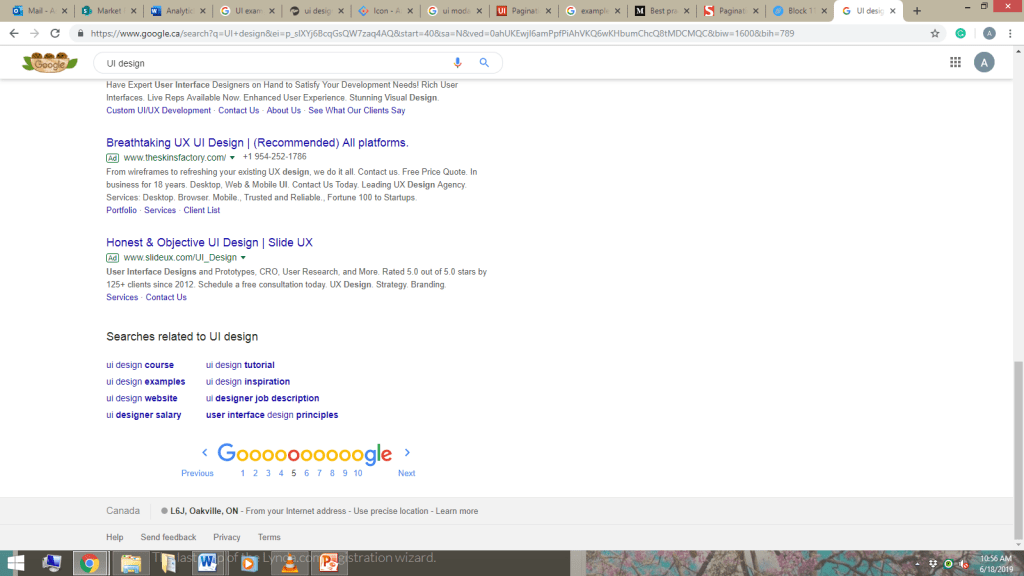
Task: Switch to the Block tab
Action: point(799,10)
